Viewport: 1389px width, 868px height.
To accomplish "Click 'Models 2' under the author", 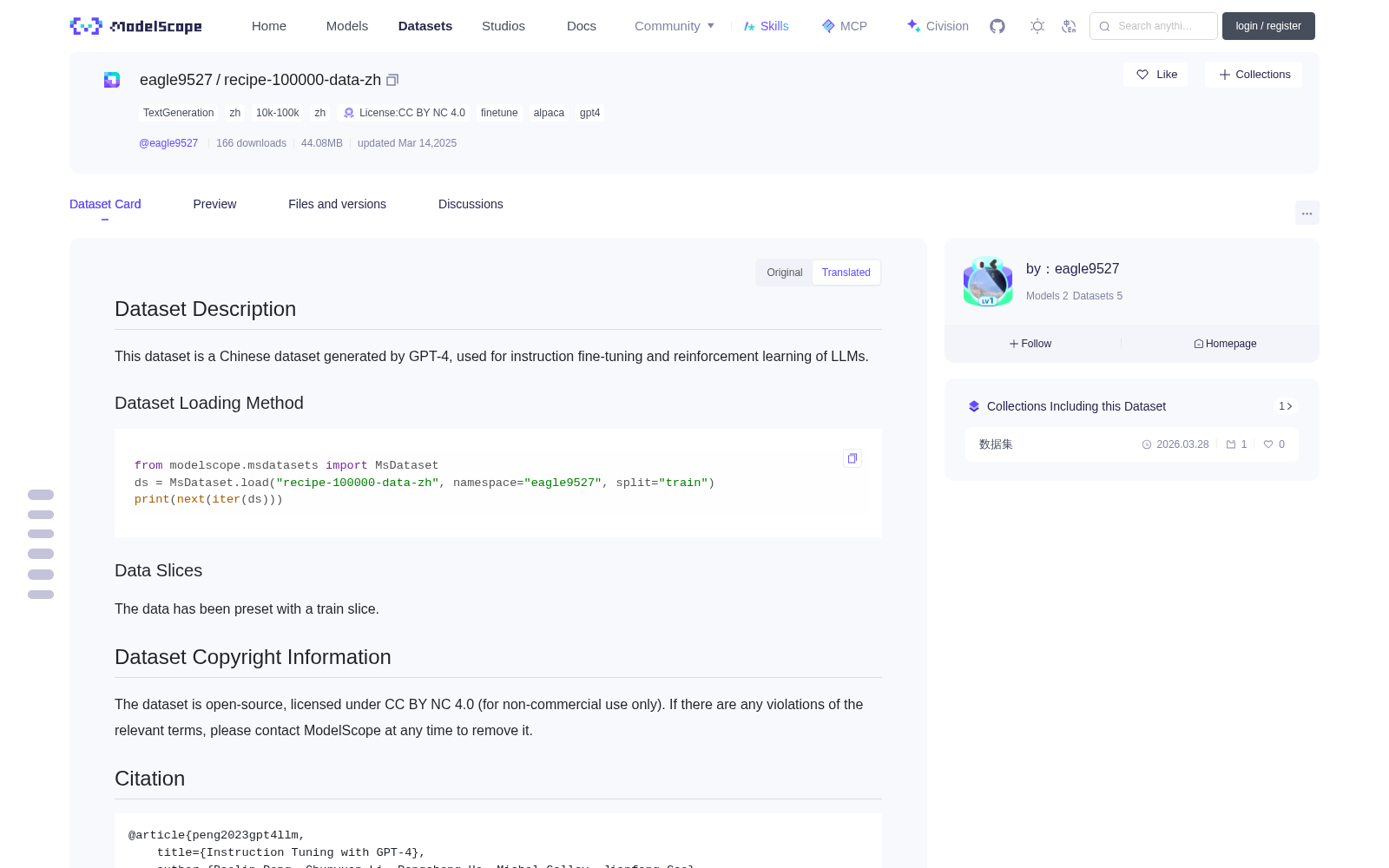I will tap(1047, 296).
